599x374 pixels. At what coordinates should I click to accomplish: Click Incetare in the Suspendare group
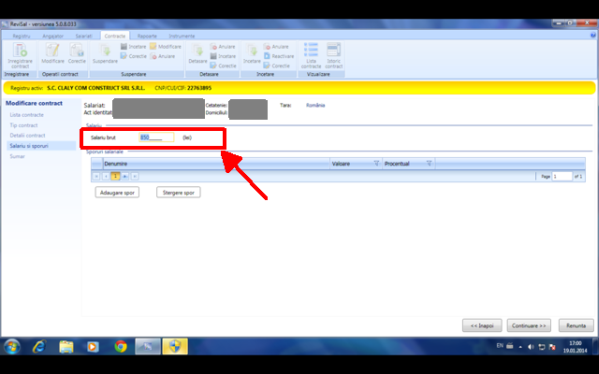click(x=133, y=47)
